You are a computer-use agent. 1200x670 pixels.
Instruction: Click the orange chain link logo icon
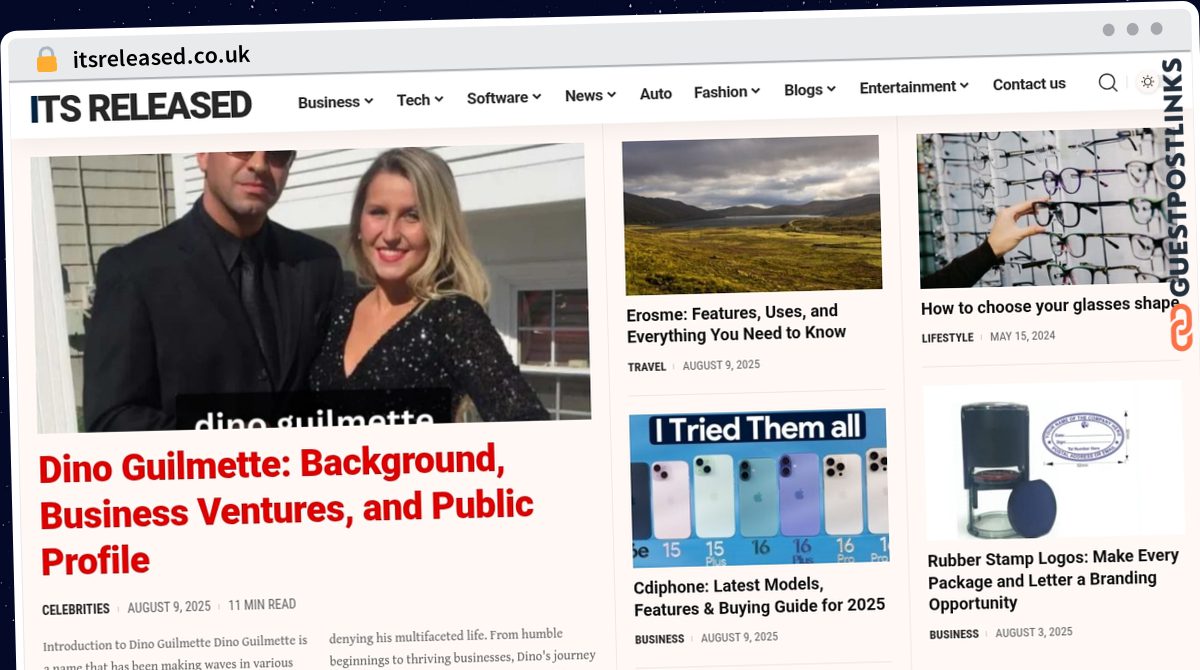coord(1181,328)
